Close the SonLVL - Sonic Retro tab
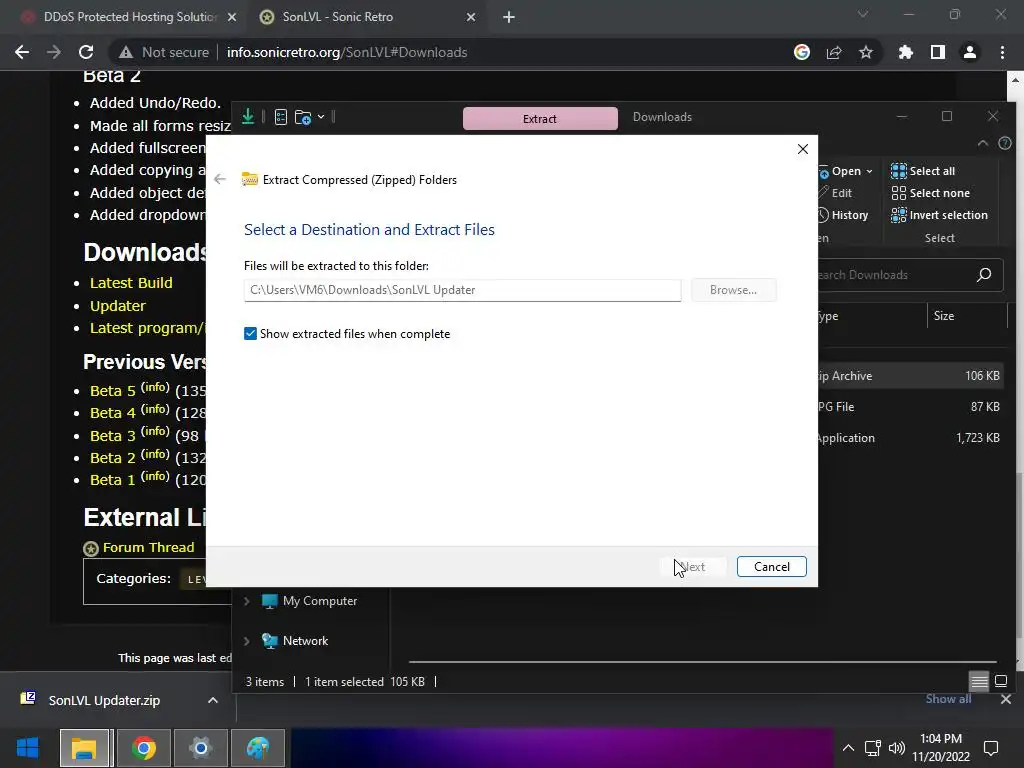 click(x=471, y=18)
